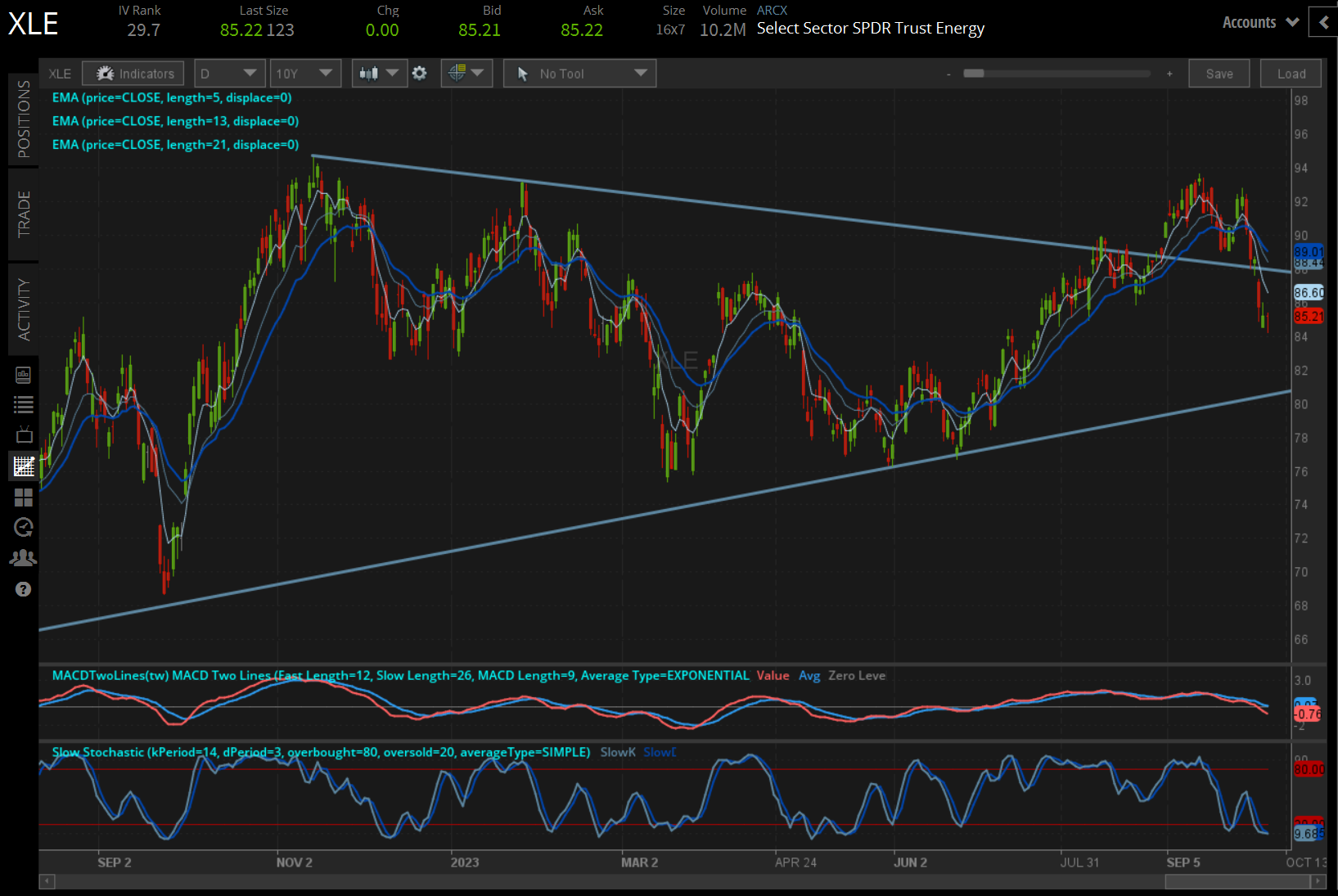
Task: Open the clock history icon in sidebar
Action: click(x=23, y=528)
